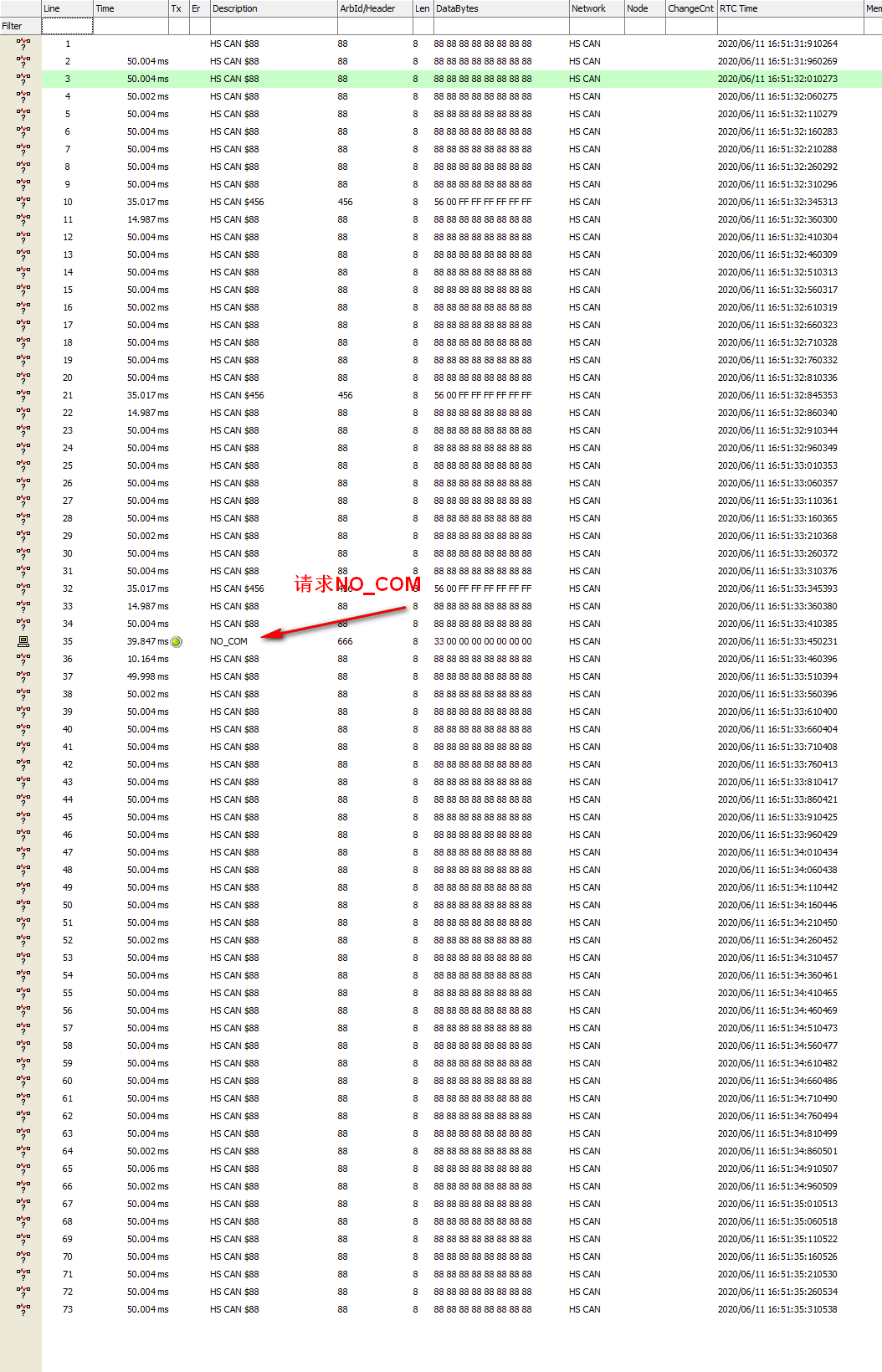Click the ArbId/Header filter field
This screenshot has height=1372, width=882.
pos(374,26)
